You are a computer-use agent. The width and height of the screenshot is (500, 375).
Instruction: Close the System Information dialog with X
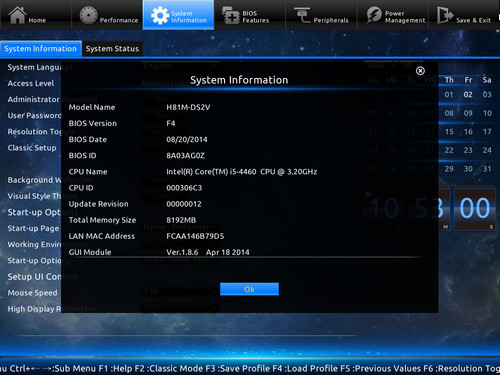coord(420,71)
